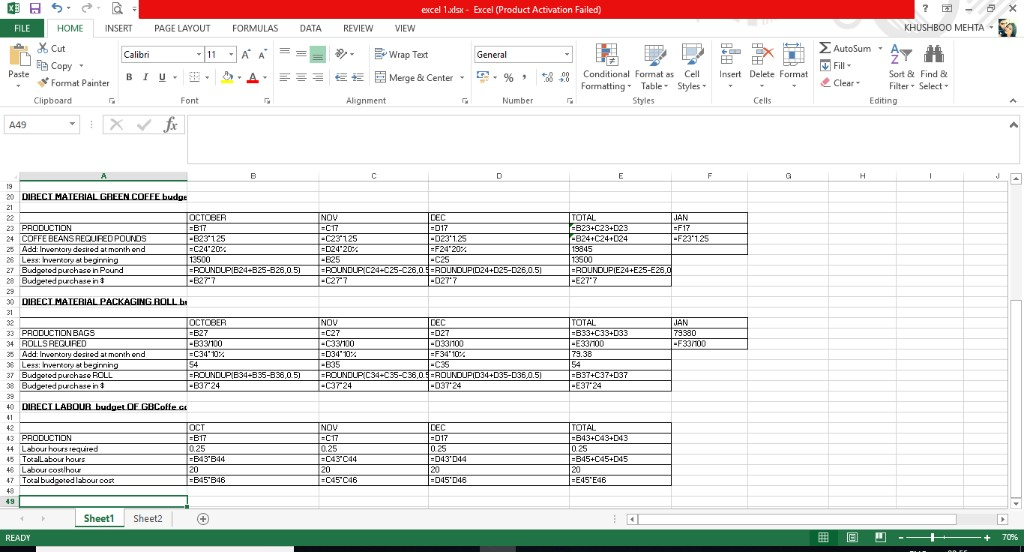Click the Redo arrow in quick access toolbar
The height and width of the screenshot is (552, 1024).
pos(86,8)
